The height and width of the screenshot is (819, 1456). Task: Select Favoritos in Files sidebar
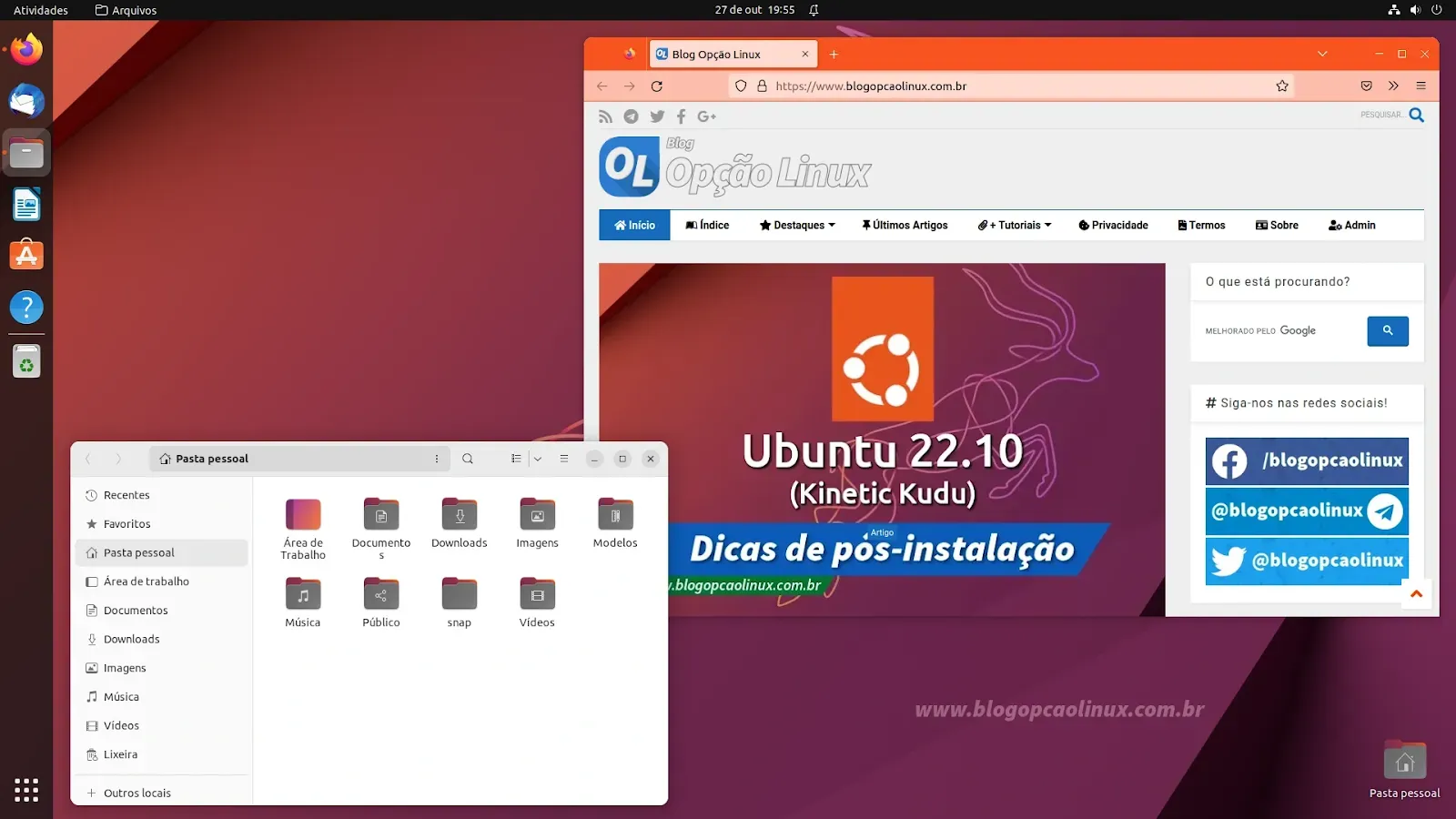click(x=162, y=524)
